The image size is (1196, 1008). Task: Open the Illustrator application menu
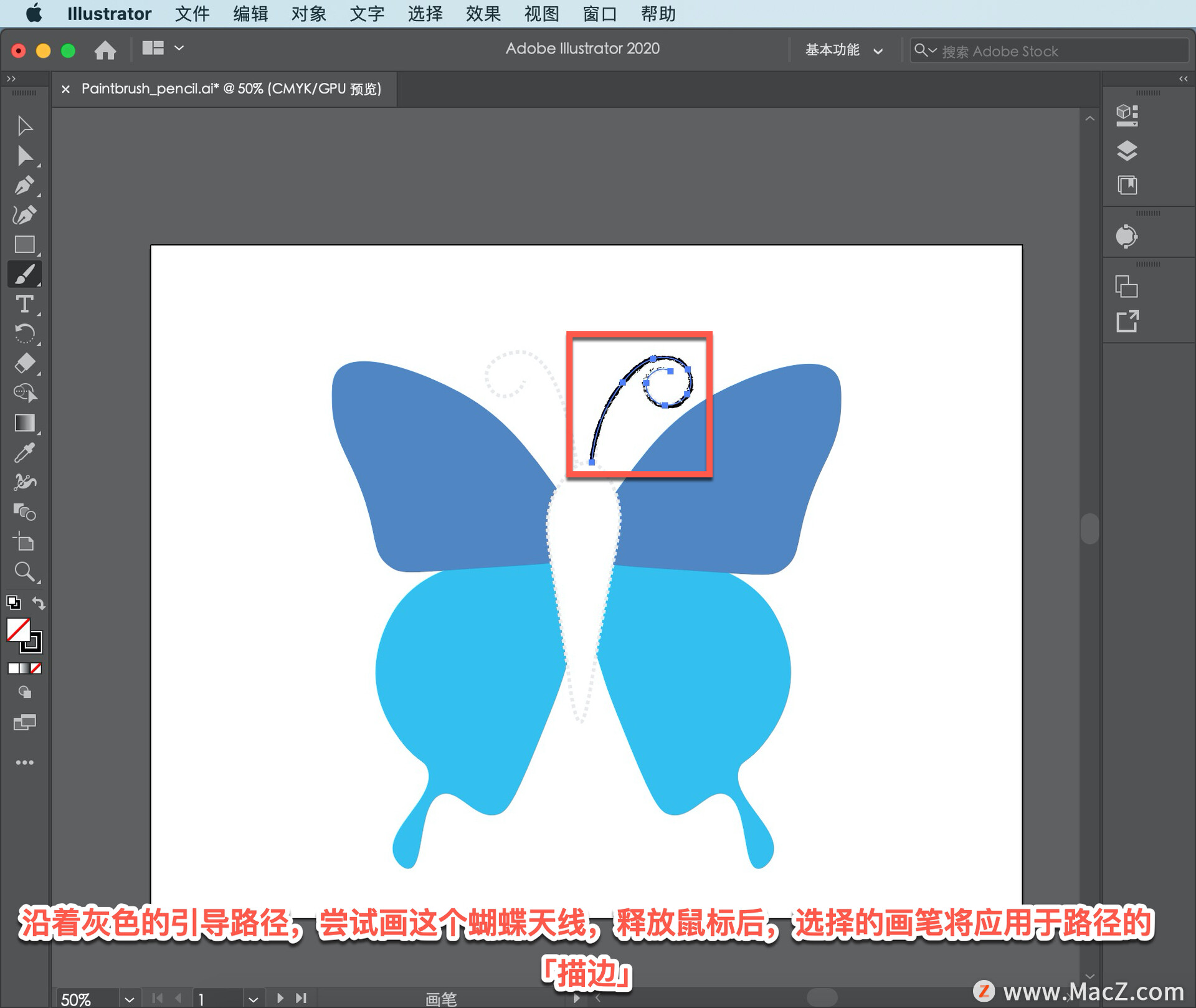coord(109,14)
